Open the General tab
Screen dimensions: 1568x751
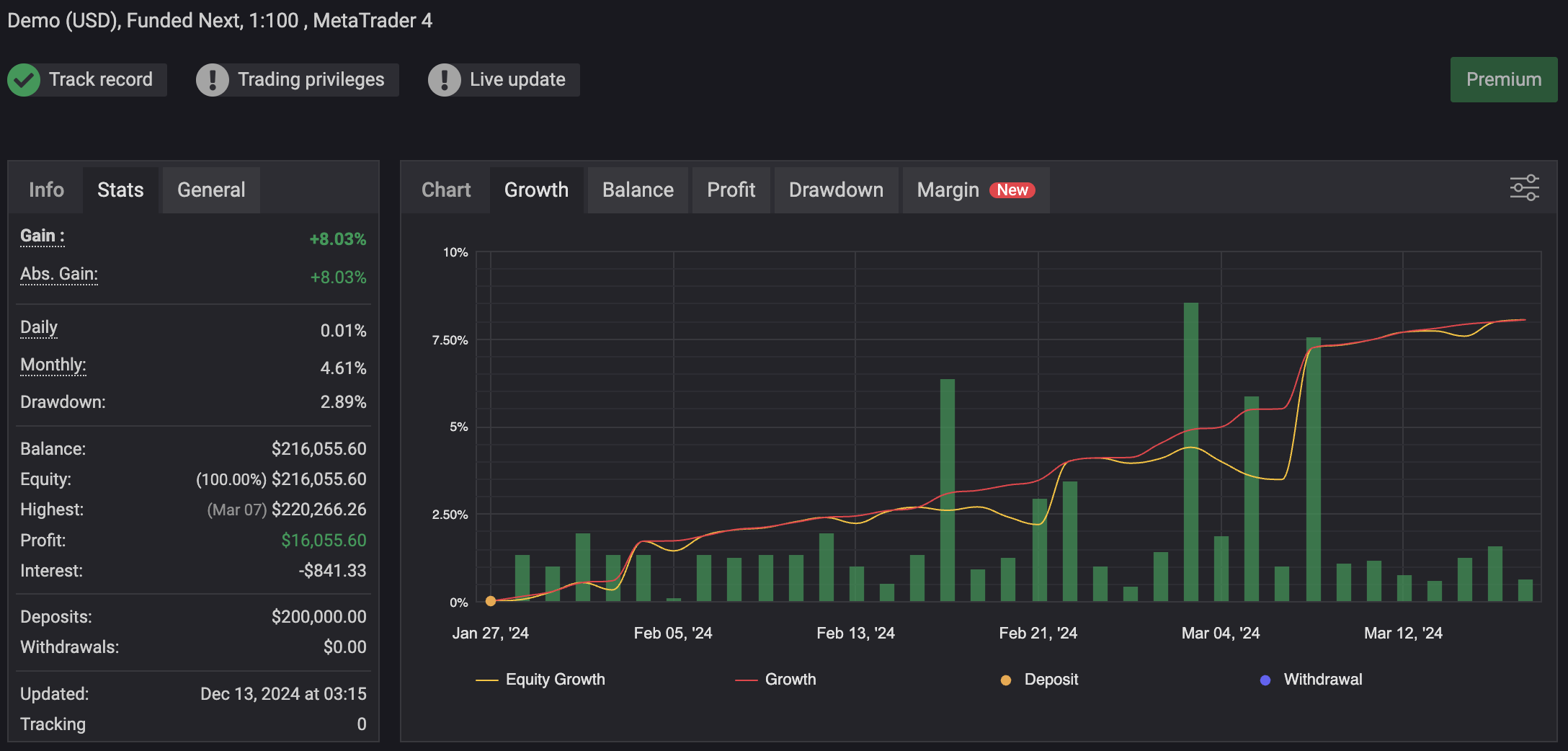tap(211, 190)
